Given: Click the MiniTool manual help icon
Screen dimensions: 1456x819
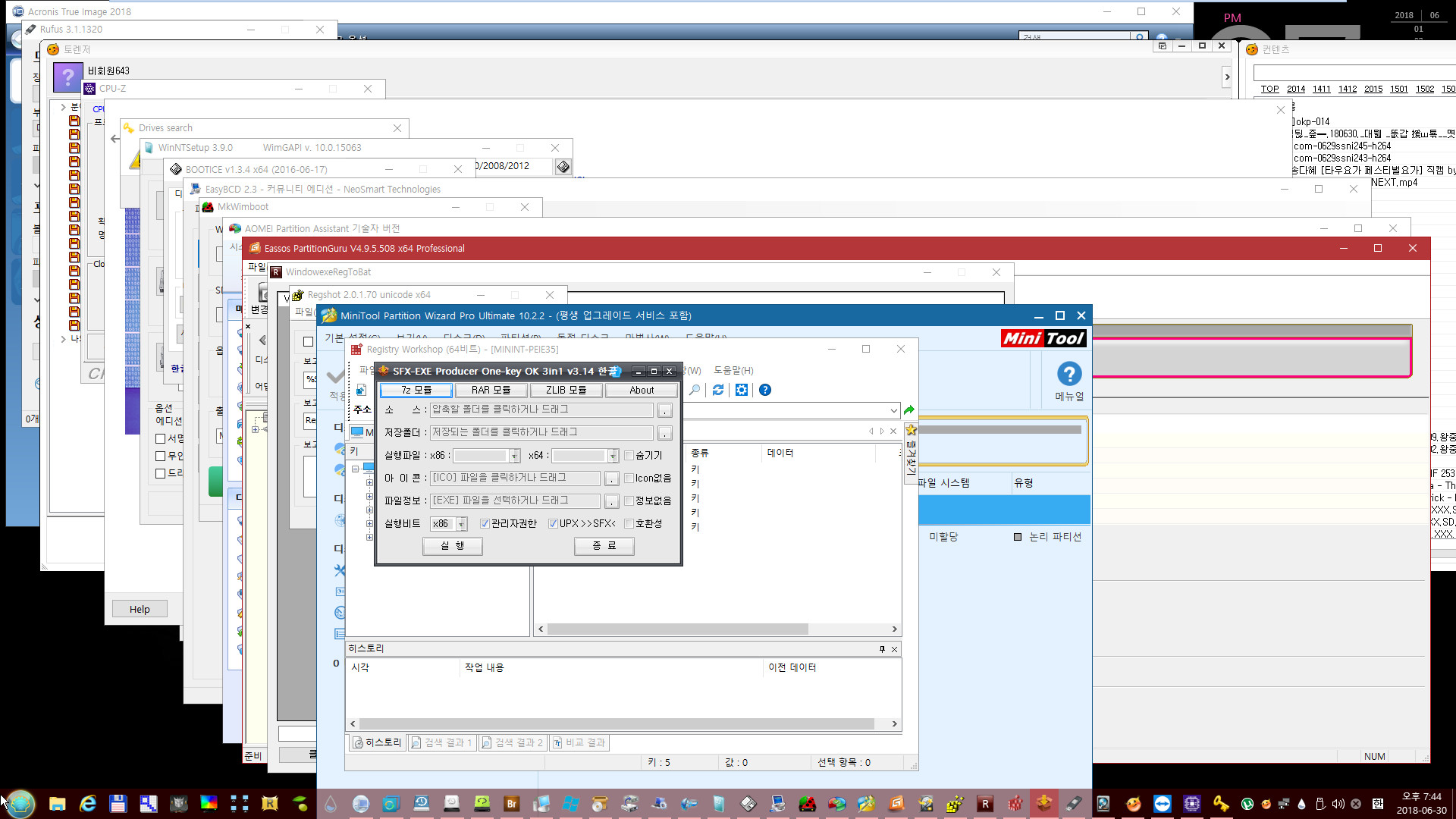Looking at the screenshot, I should (1069, 374).
